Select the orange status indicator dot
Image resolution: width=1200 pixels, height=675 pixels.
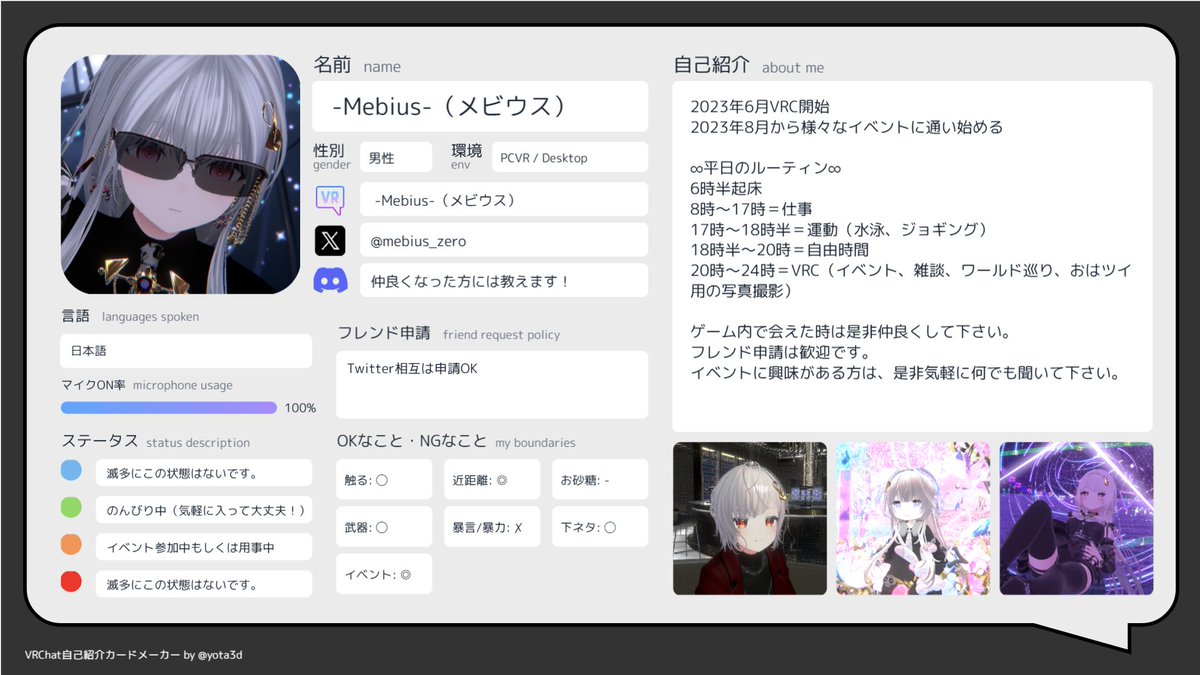[x=70, y=545]
